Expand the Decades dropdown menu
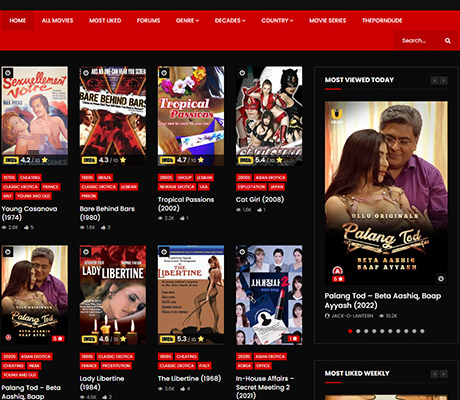Image resolution: width=460 pixels, height=400 pixels. (x=230, y=20)
